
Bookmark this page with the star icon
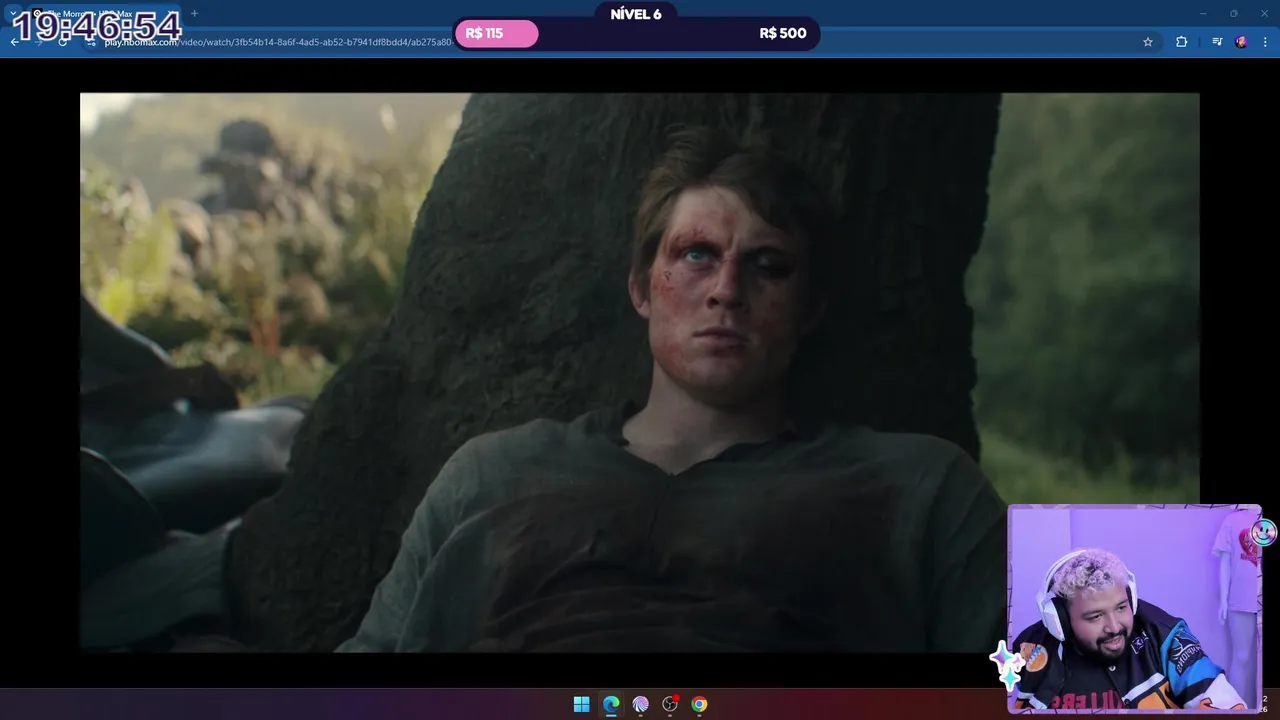[1148, 42]
